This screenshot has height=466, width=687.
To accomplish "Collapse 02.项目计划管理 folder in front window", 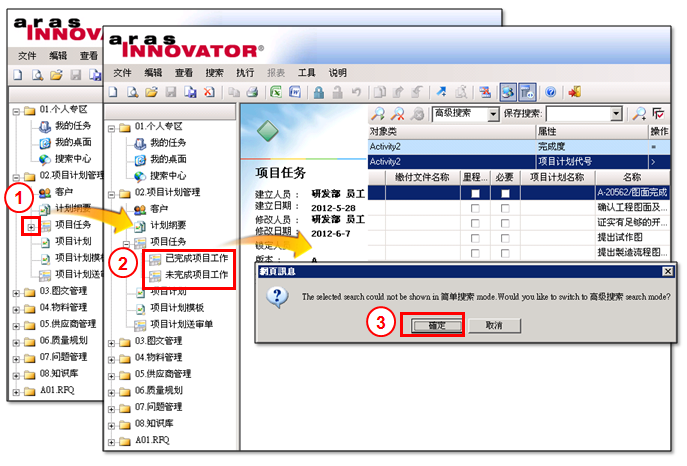I will pos(111,194).
